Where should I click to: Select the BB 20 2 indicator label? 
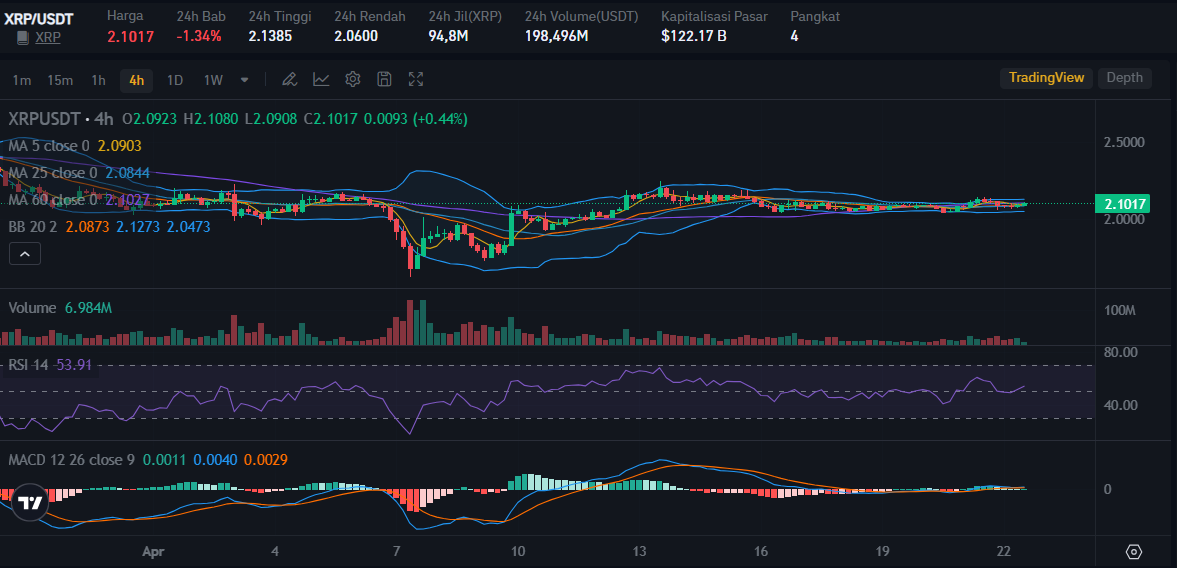(33, 226)
